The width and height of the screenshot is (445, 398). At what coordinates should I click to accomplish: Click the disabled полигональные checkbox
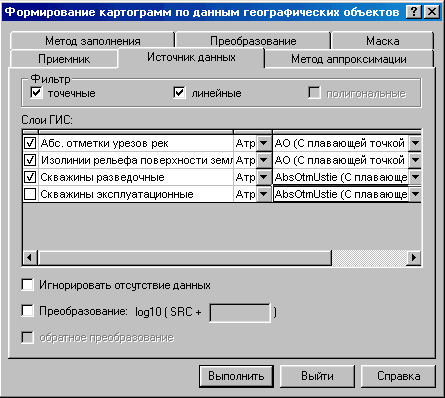(x=314, y=93)
